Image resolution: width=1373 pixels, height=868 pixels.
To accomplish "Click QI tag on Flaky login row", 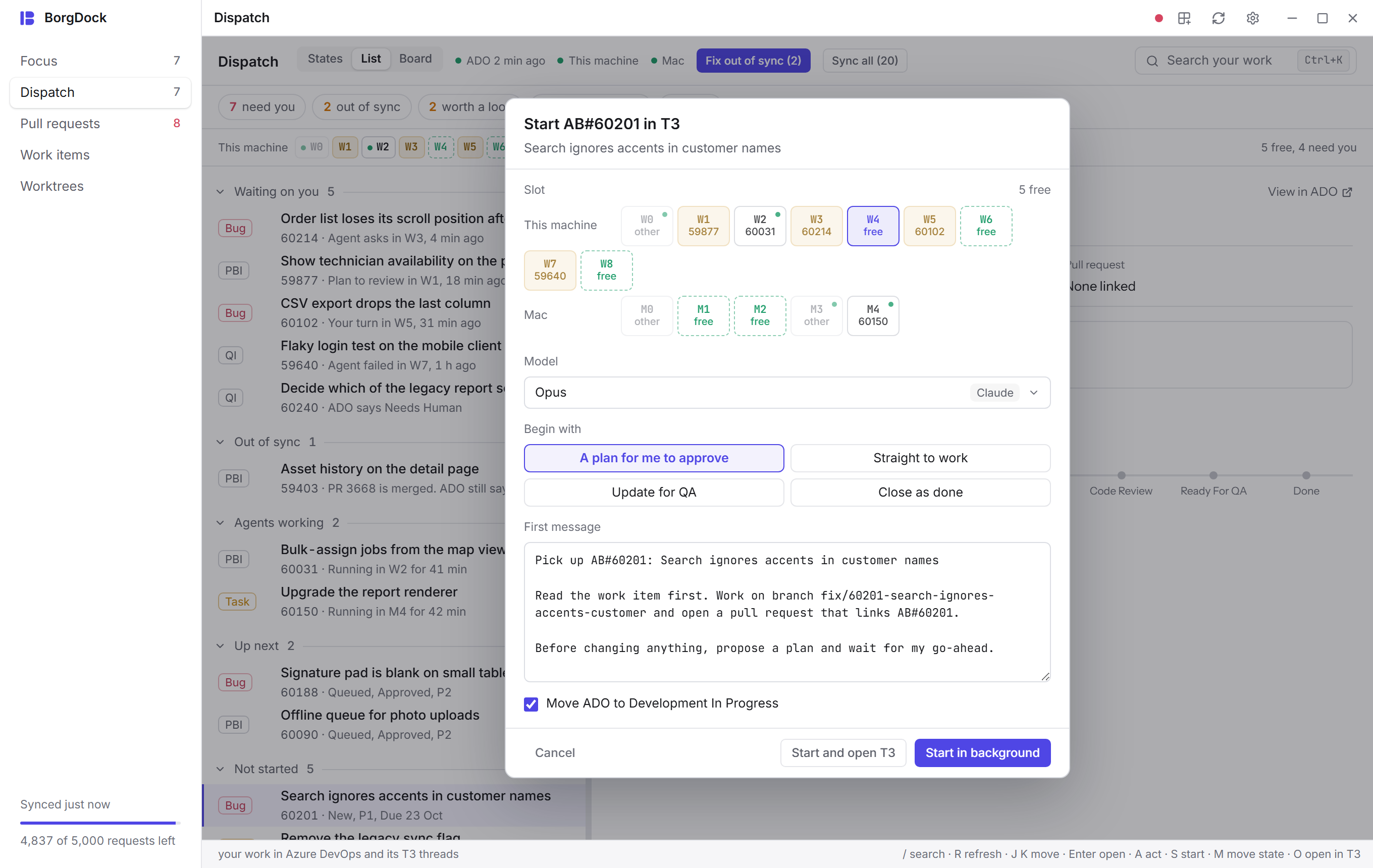I will pos(230,356).
